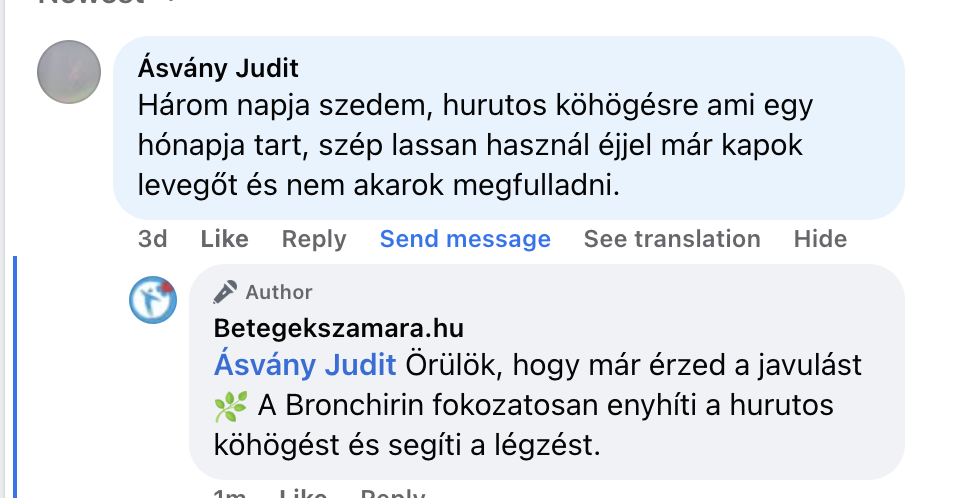Screen dimensions: 978x498
Task: Click the Send message link
Action: tap(465, 239)
